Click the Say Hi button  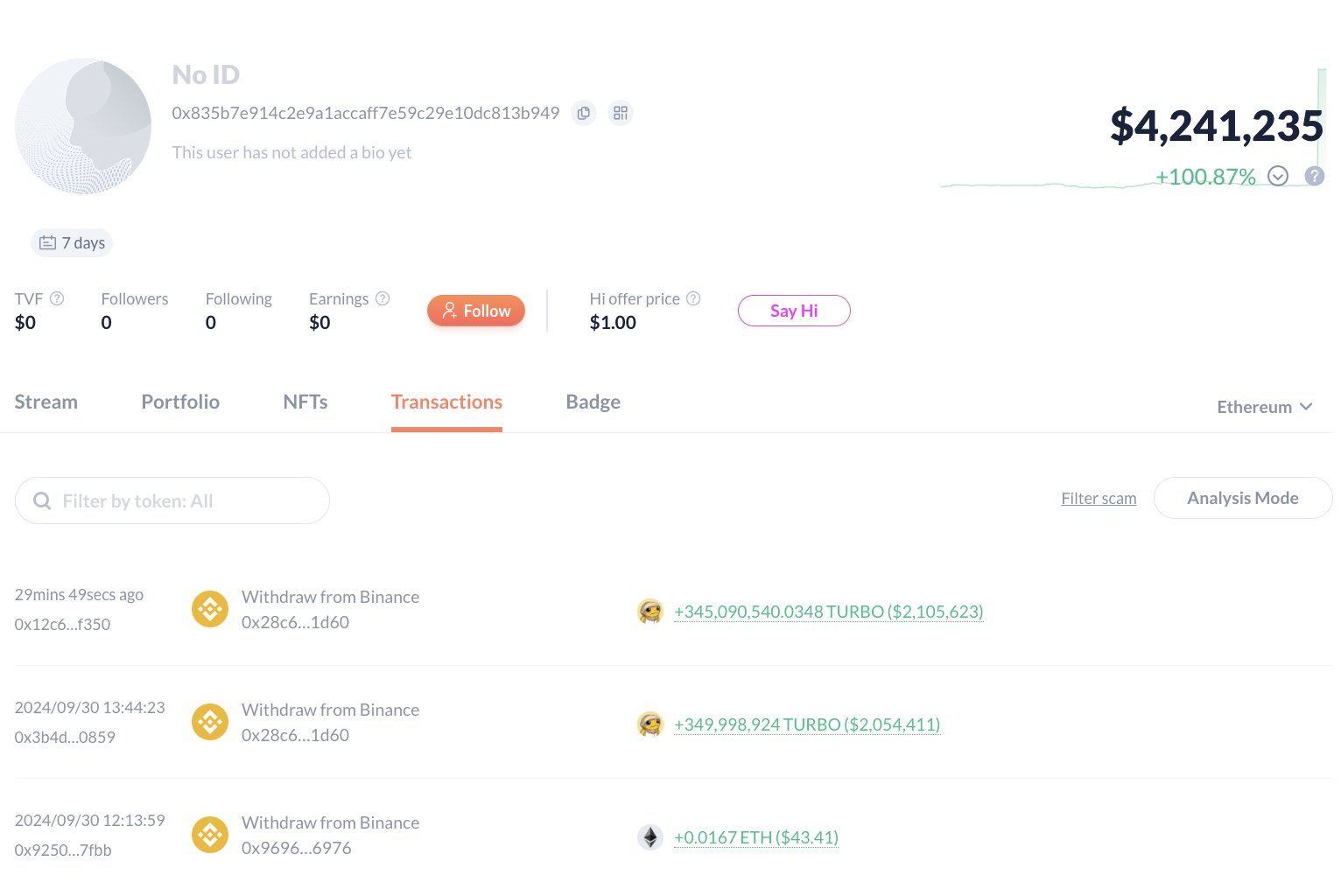pos(793,311)
